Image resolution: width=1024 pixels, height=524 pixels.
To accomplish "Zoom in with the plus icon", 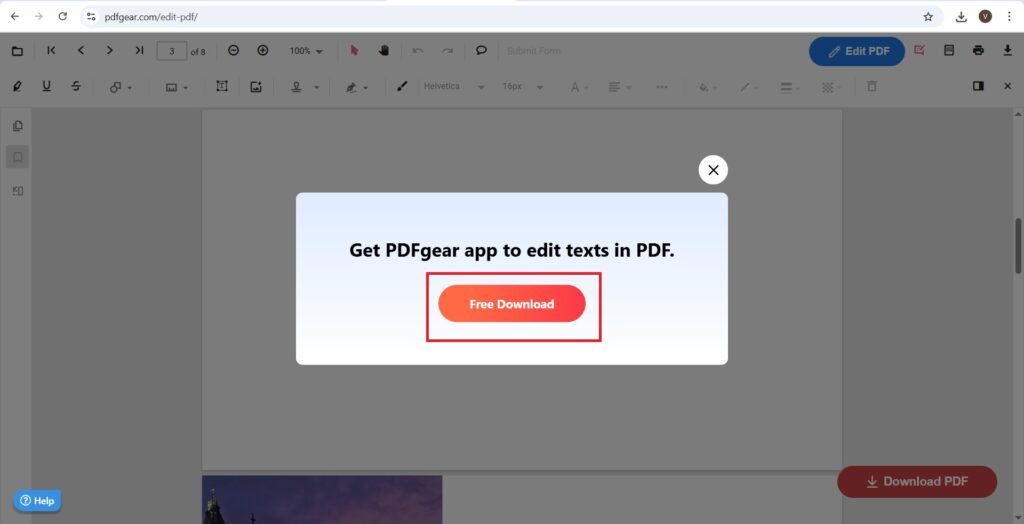I will pyautogui.click(x=263, y=51).
